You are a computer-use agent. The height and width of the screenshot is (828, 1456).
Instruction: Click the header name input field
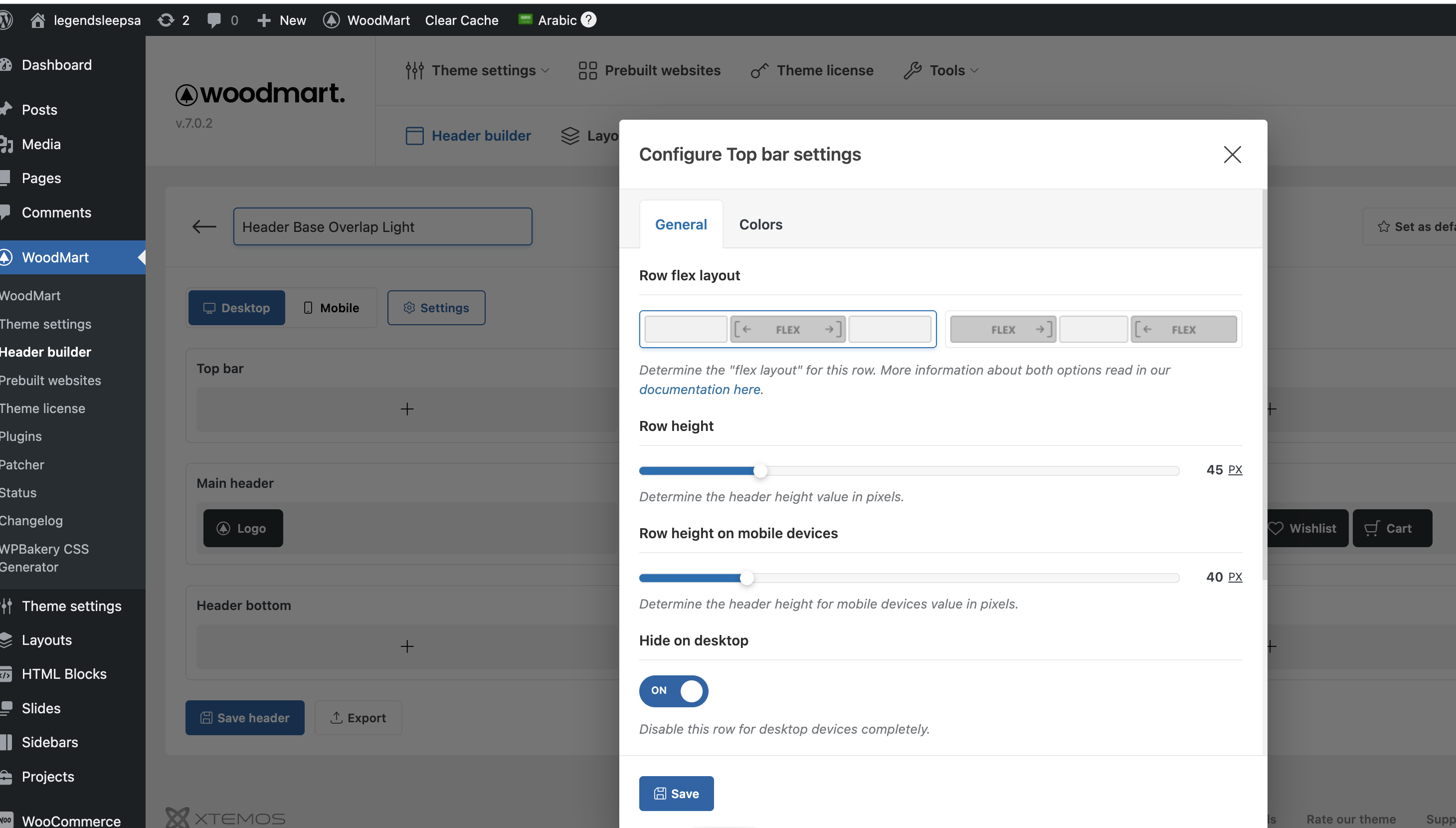382,226
